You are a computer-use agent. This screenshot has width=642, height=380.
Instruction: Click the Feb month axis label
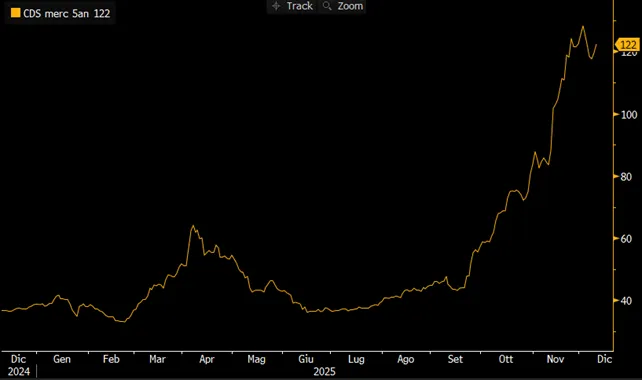(x=111, y=359)
